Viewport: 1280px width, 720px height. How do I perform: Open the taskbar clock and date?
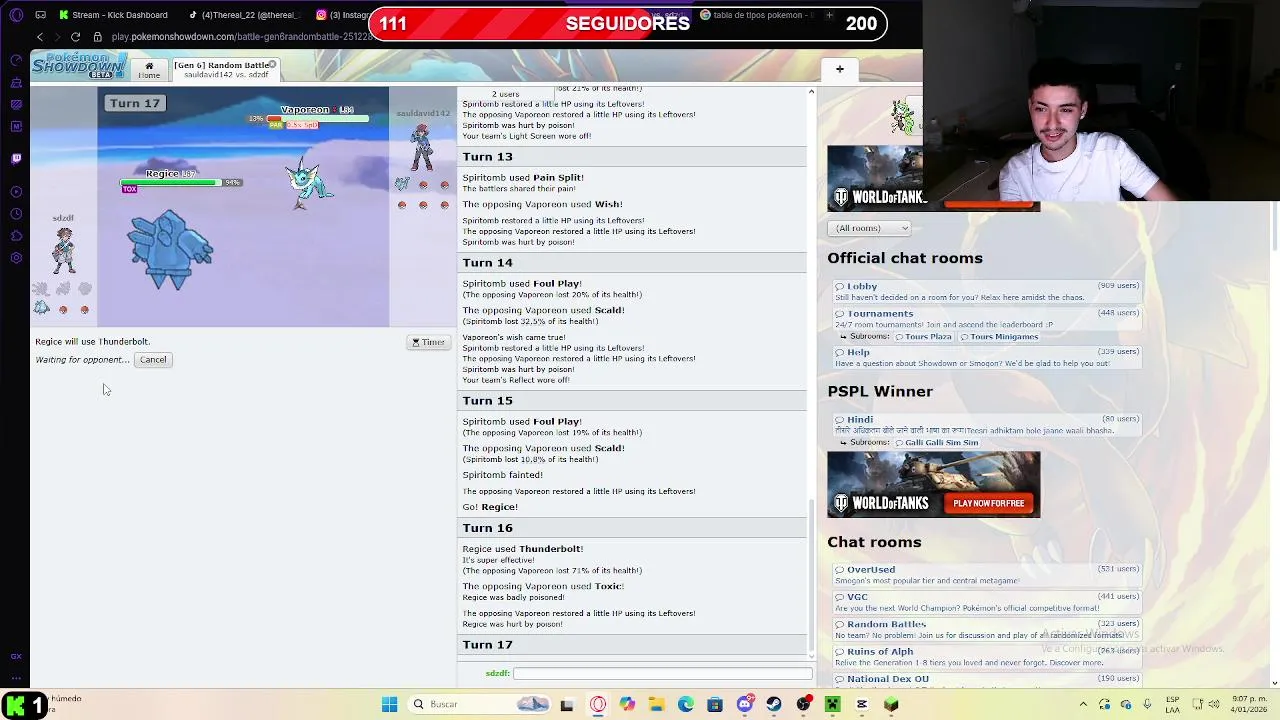click(1247, 704)
